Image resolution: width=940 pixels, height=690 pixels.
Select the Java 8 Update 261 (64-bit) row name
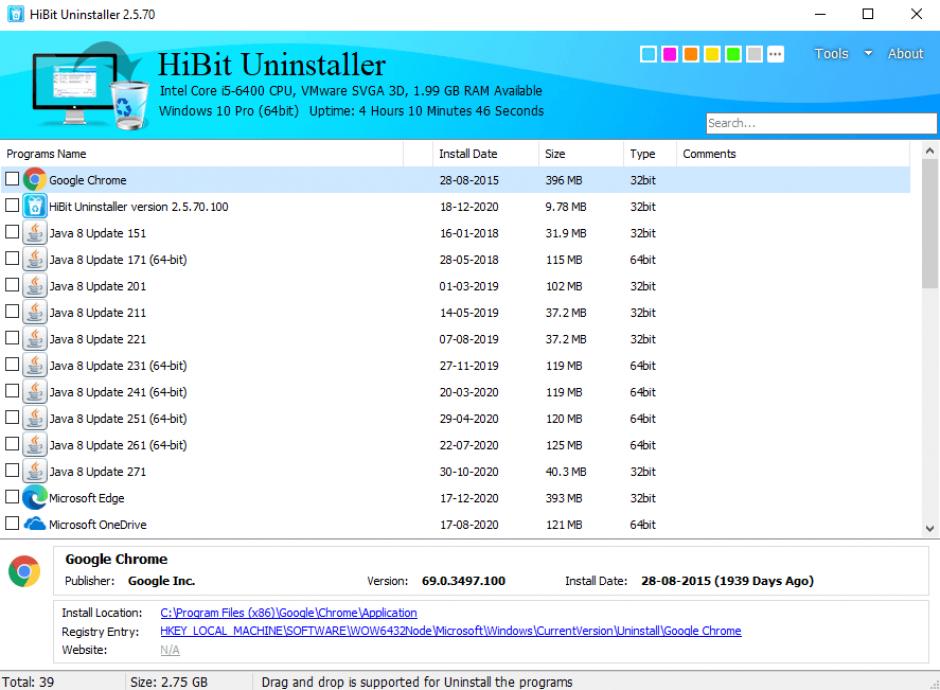tap(118, 445)
